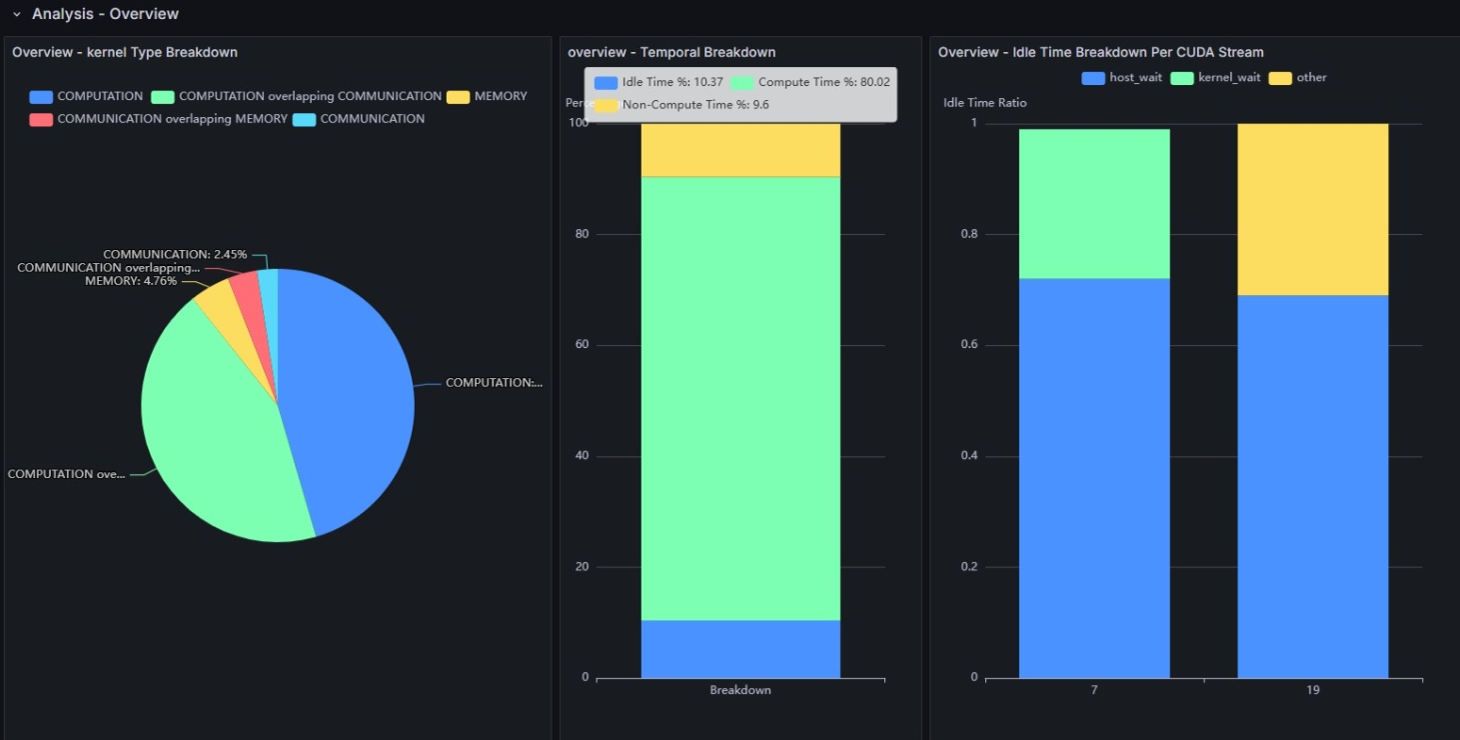Click the red COMMUNICATION overlapping MEMORY legend swatch
The height and width of the screenshot is (740, 1460).
click(41, 119)
